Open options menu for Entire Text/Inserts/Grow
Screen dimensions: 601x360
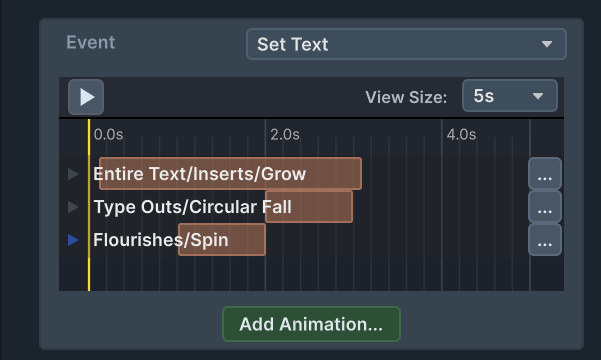(x=545, y=174)
